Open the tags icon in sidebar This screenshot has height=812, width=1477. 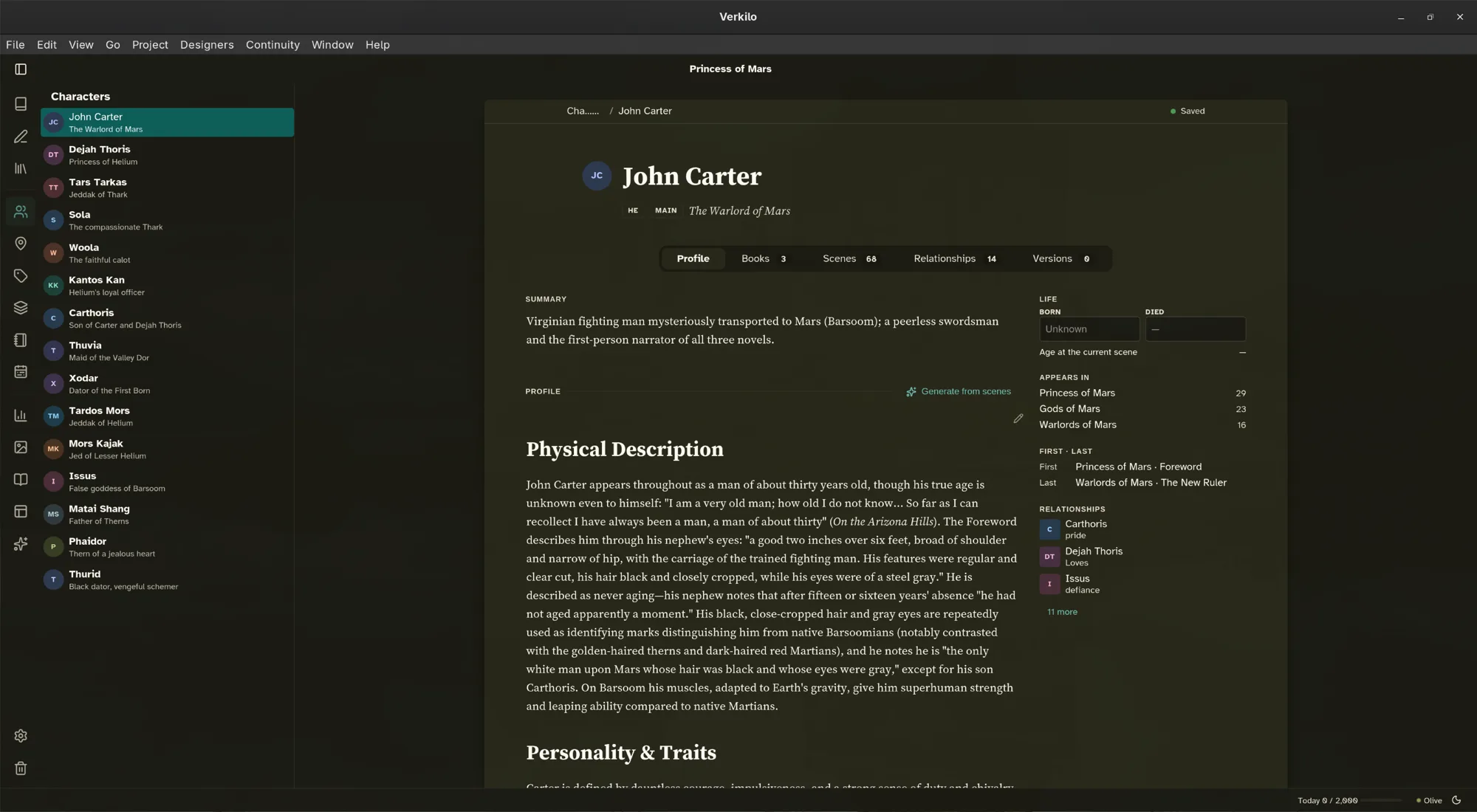21,276
